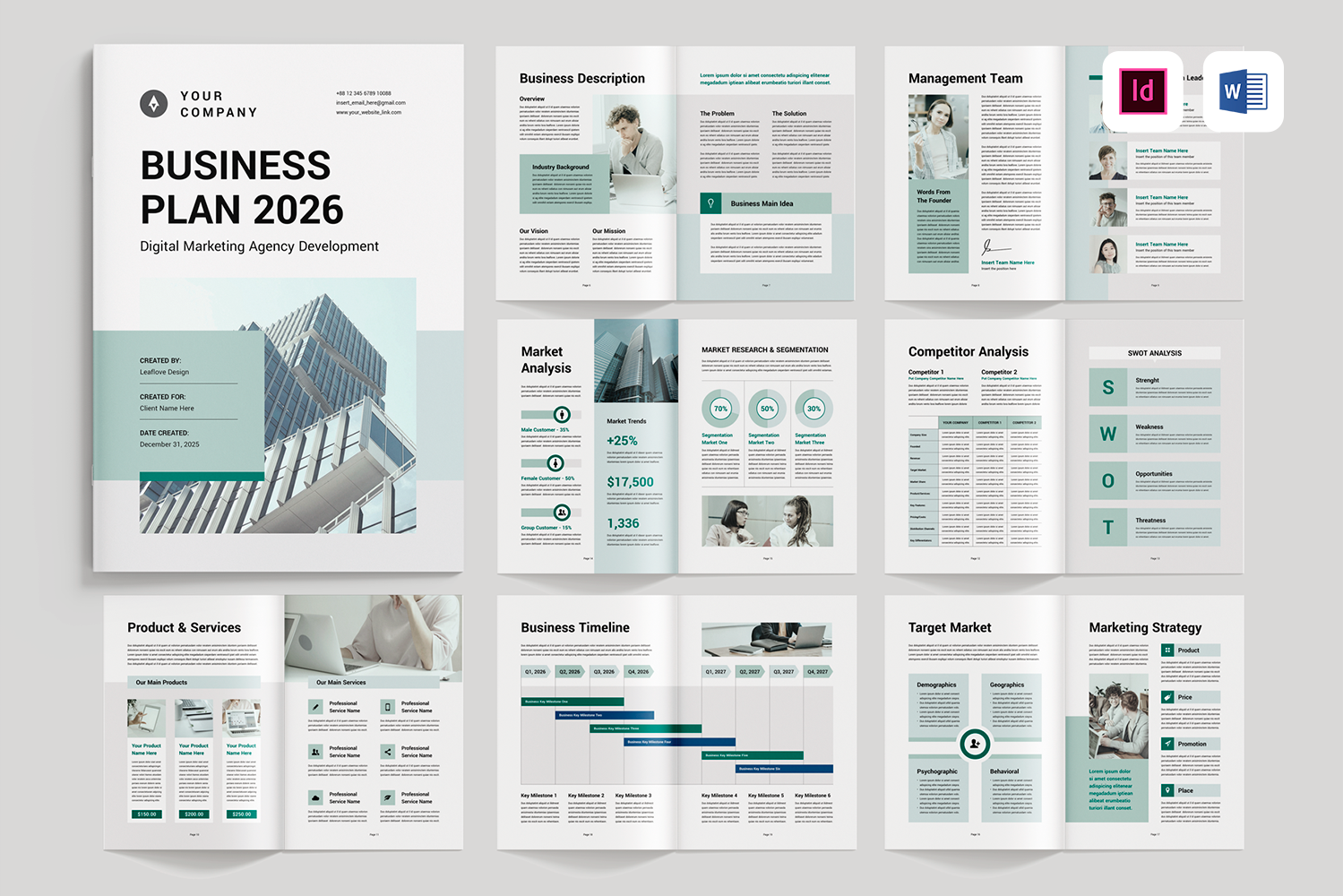The width and height of the screenshot is (1343, 896).
Task: Click the Microsoft Word icon
Action: click(1243, 91)
